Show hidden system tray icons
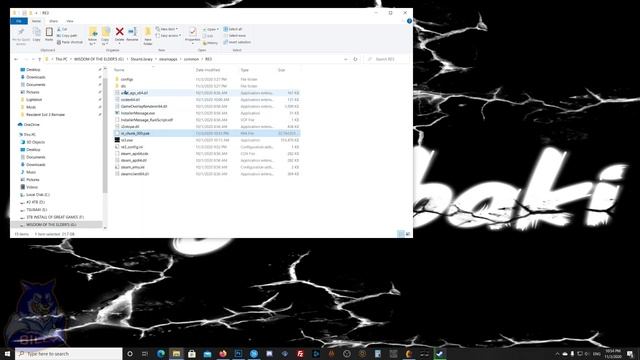640x360 pixels. point(557,353)
